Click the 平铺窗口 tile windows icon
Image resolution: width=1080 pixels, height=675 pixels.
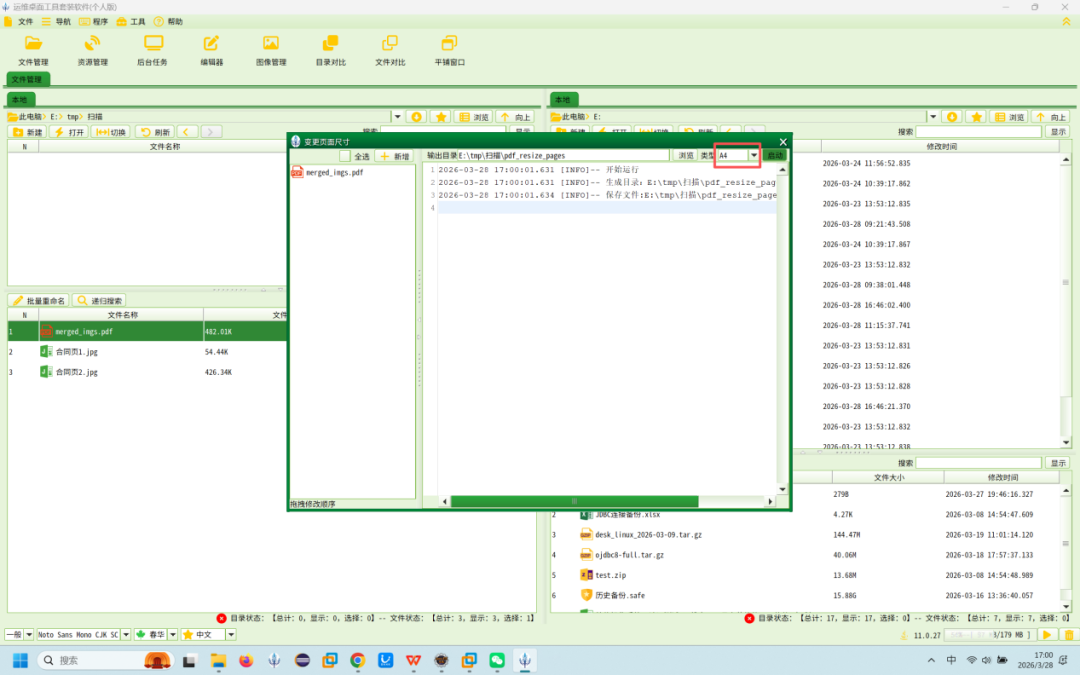tap(449, 51)
